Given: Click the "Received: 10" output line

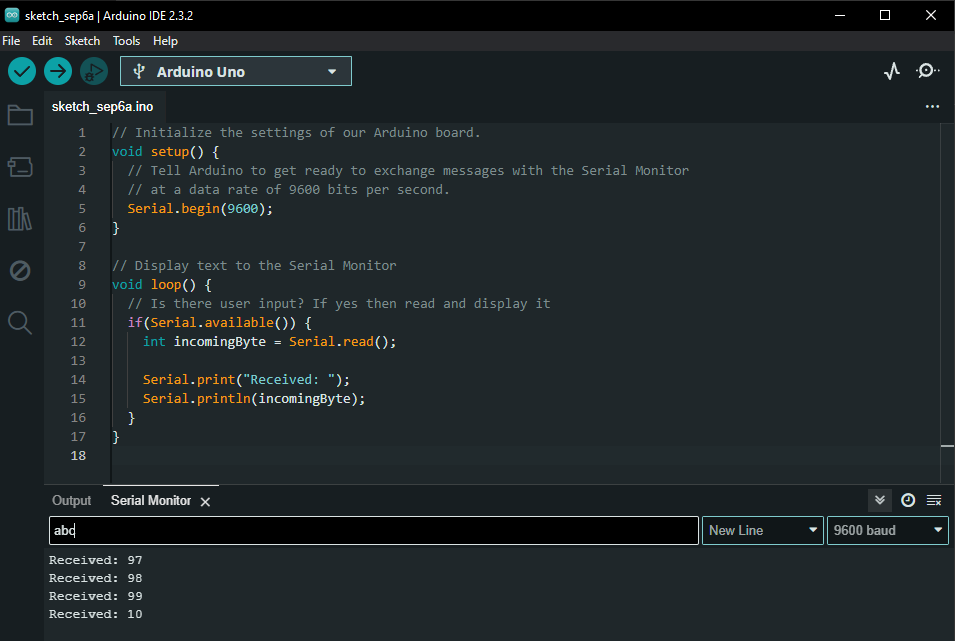Looking at the screenshot, I should (x=96, y=614).
